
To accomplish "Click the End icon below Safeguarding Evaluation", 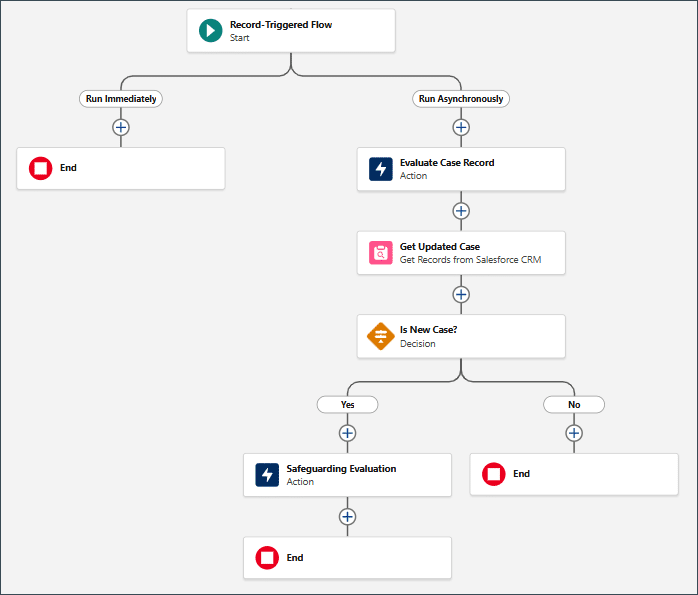I will coord(267,558).
